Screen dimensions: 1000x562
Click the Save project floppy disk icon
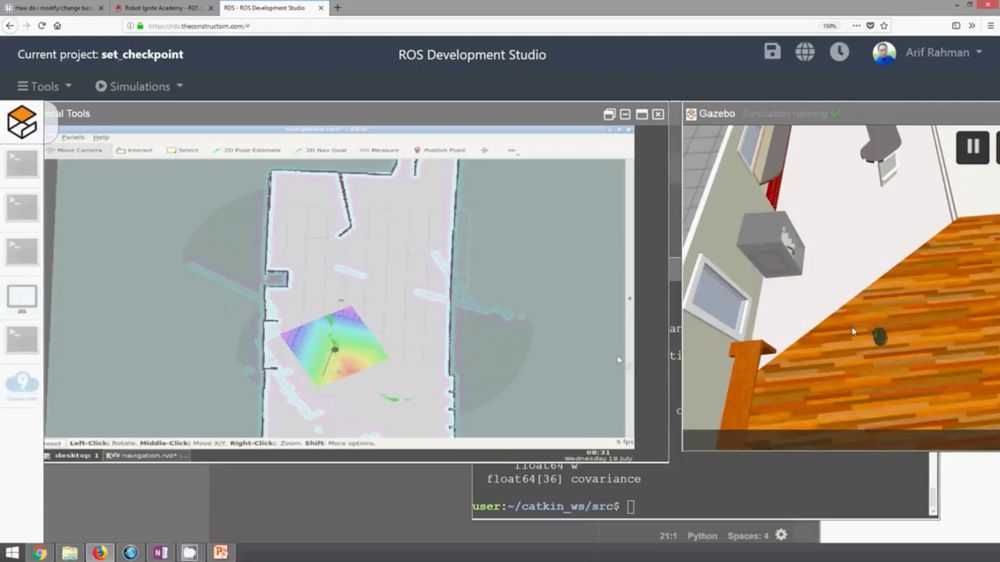[x=772, y=52]
